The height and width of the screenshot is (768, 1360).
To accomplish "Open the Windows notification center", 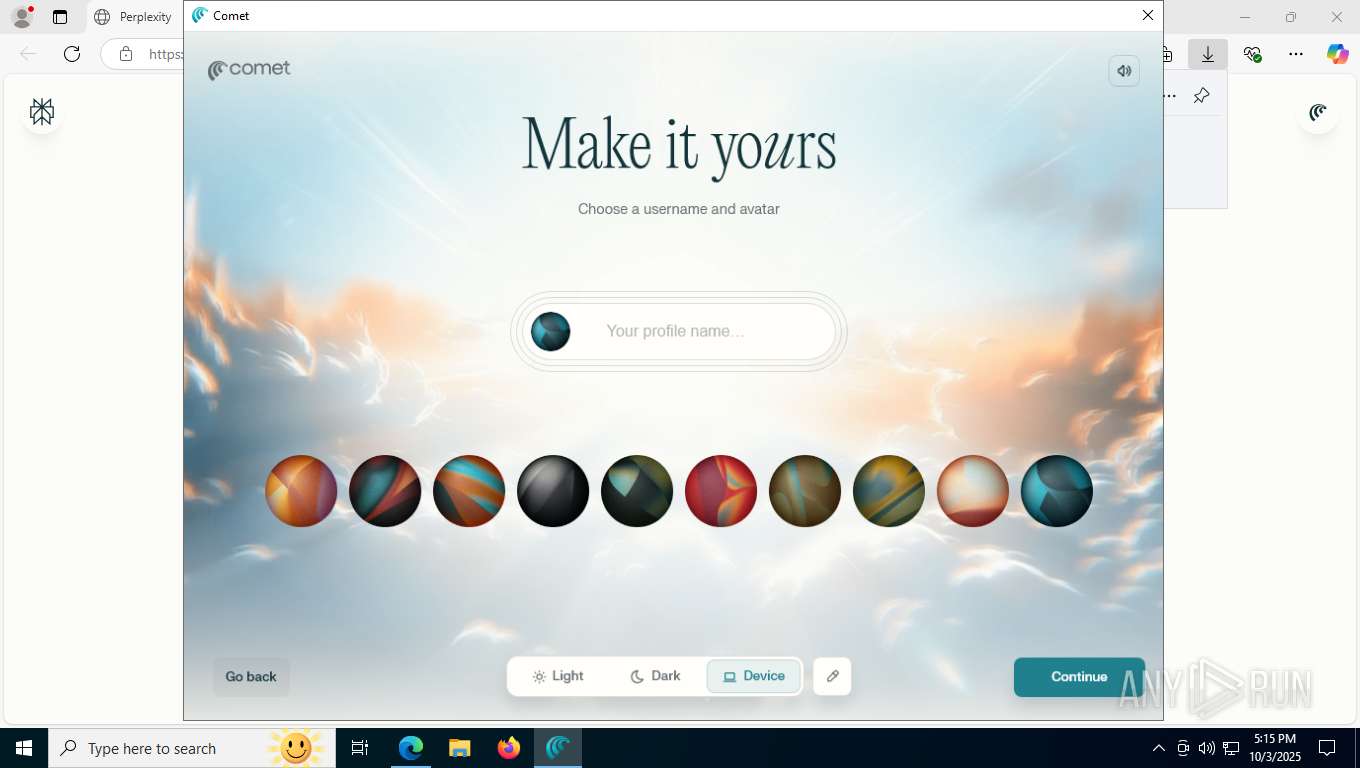I will click(x=1327, y=748).
